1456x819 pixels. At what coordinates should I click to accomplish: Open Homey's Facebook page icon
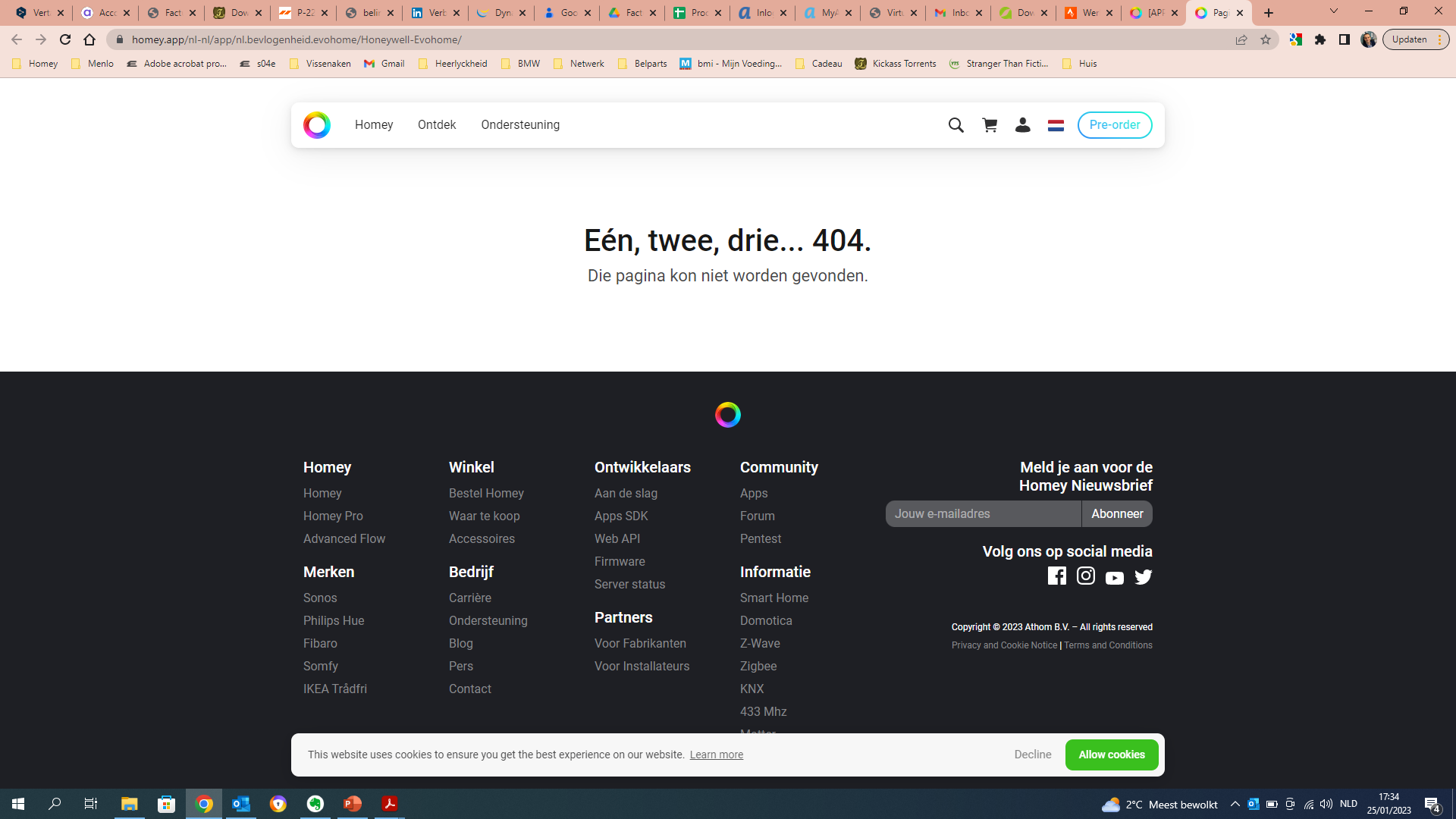pos(1056,576)
